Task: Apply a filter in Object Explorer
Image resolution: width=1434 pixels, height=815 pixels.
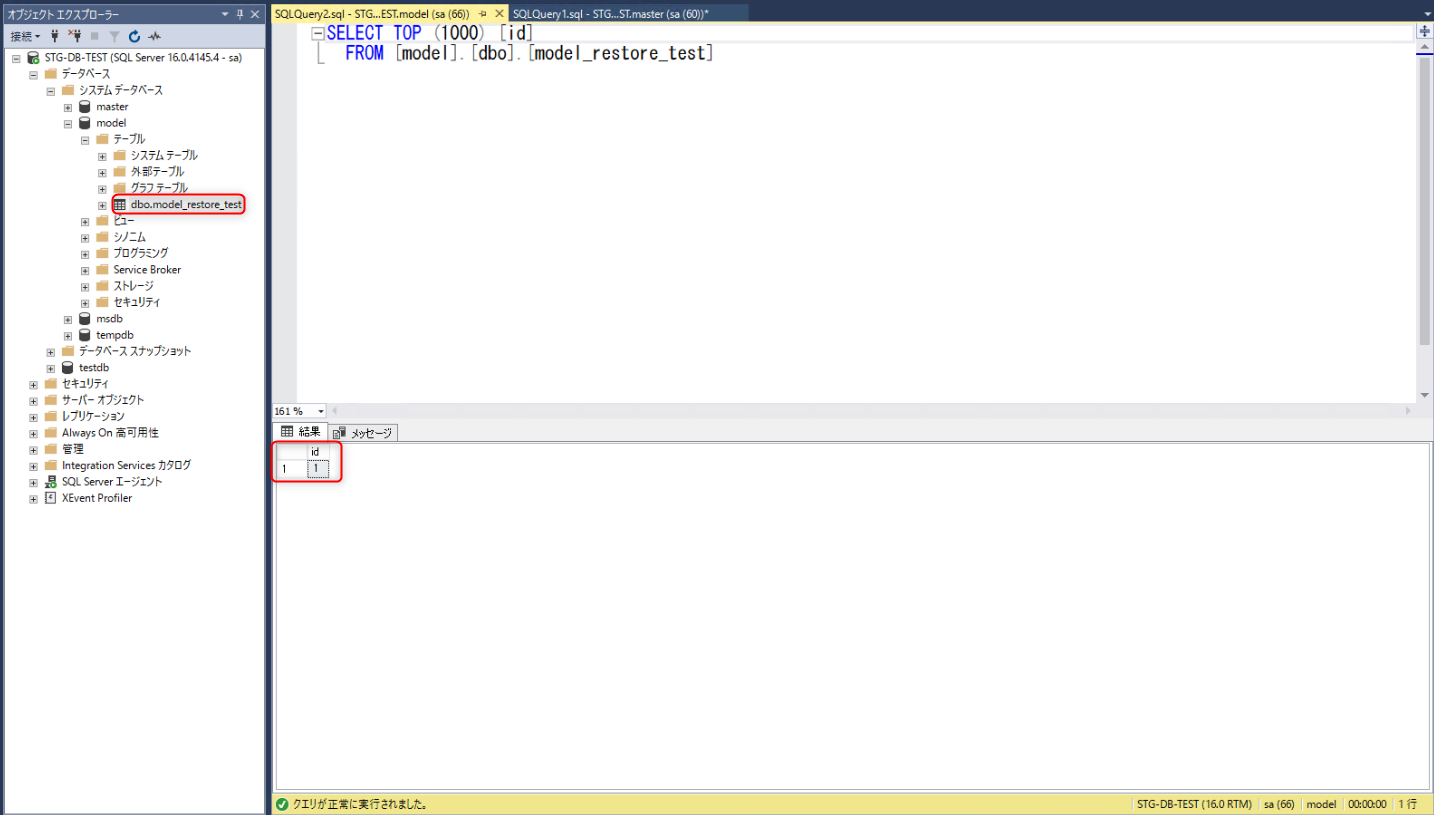Action: [114, 36]
